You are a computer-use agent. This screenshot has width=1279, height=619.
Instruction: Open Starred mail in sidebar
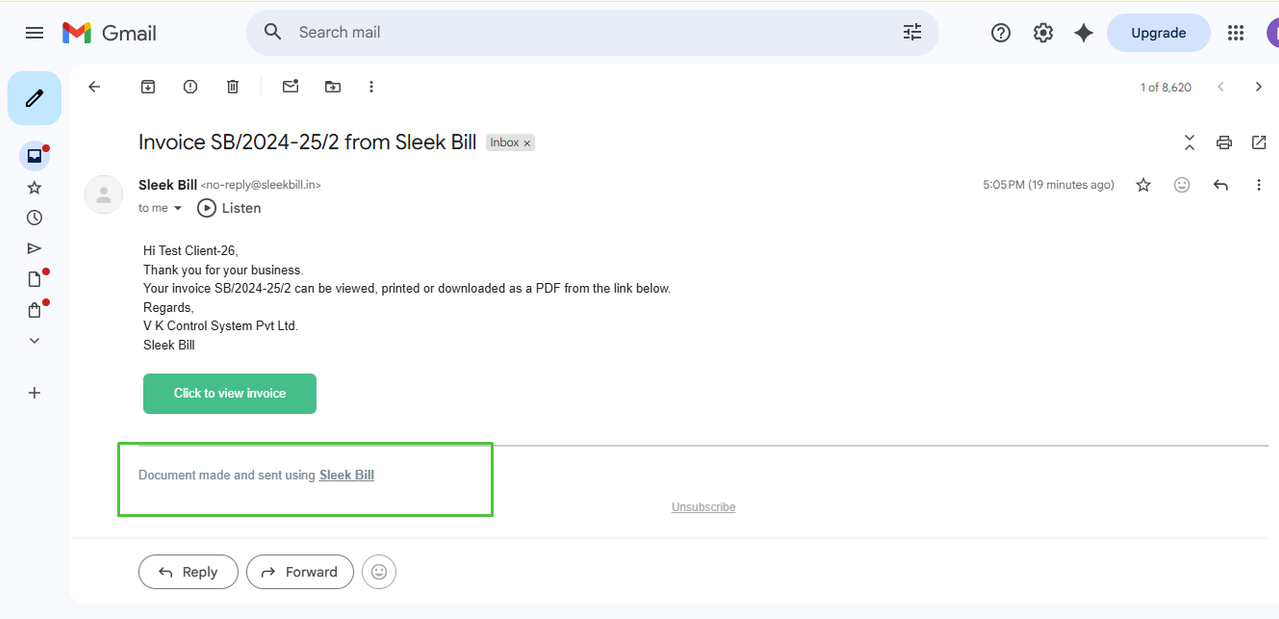34,187
